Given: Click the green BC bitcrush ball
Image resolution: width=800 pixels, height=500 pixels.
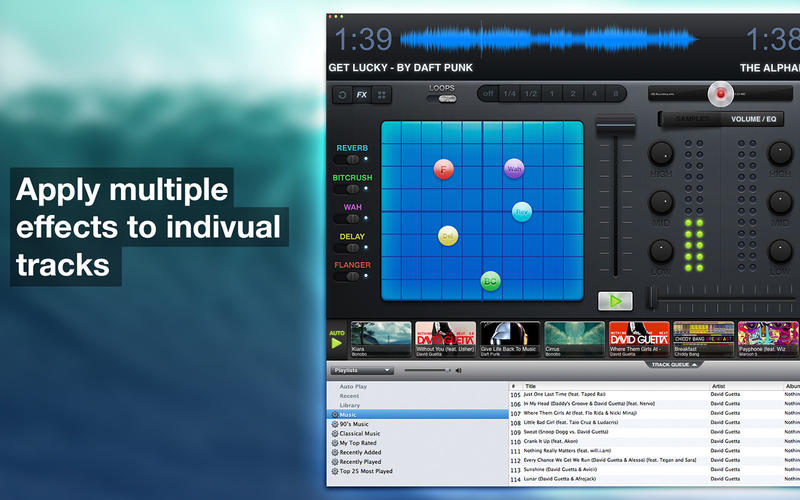Looking at the screenshot, I should pos(490,281).
